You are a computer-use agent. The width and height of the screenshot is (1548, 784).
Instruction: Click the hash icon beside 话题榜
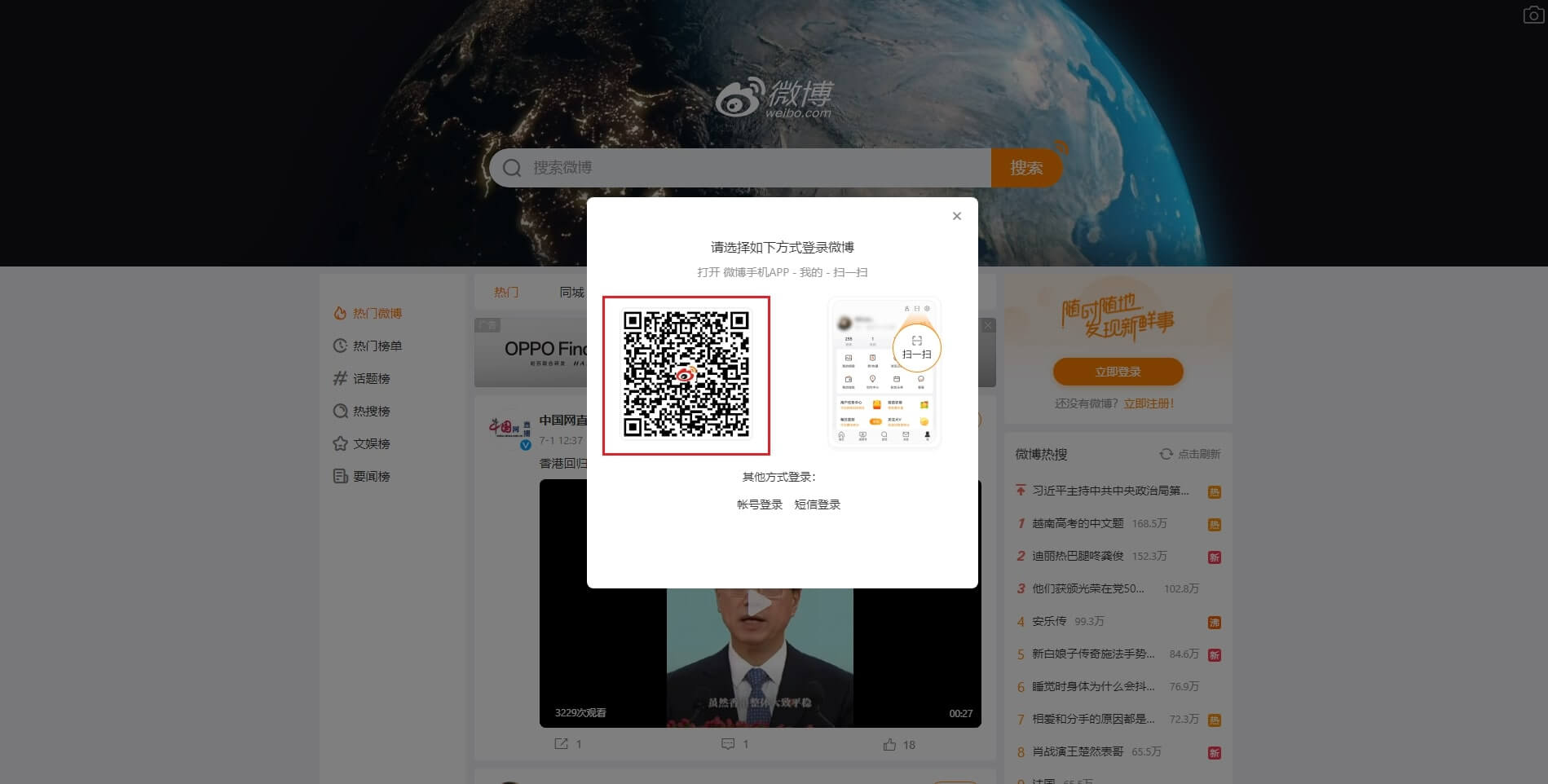click(x=340, y=378)
